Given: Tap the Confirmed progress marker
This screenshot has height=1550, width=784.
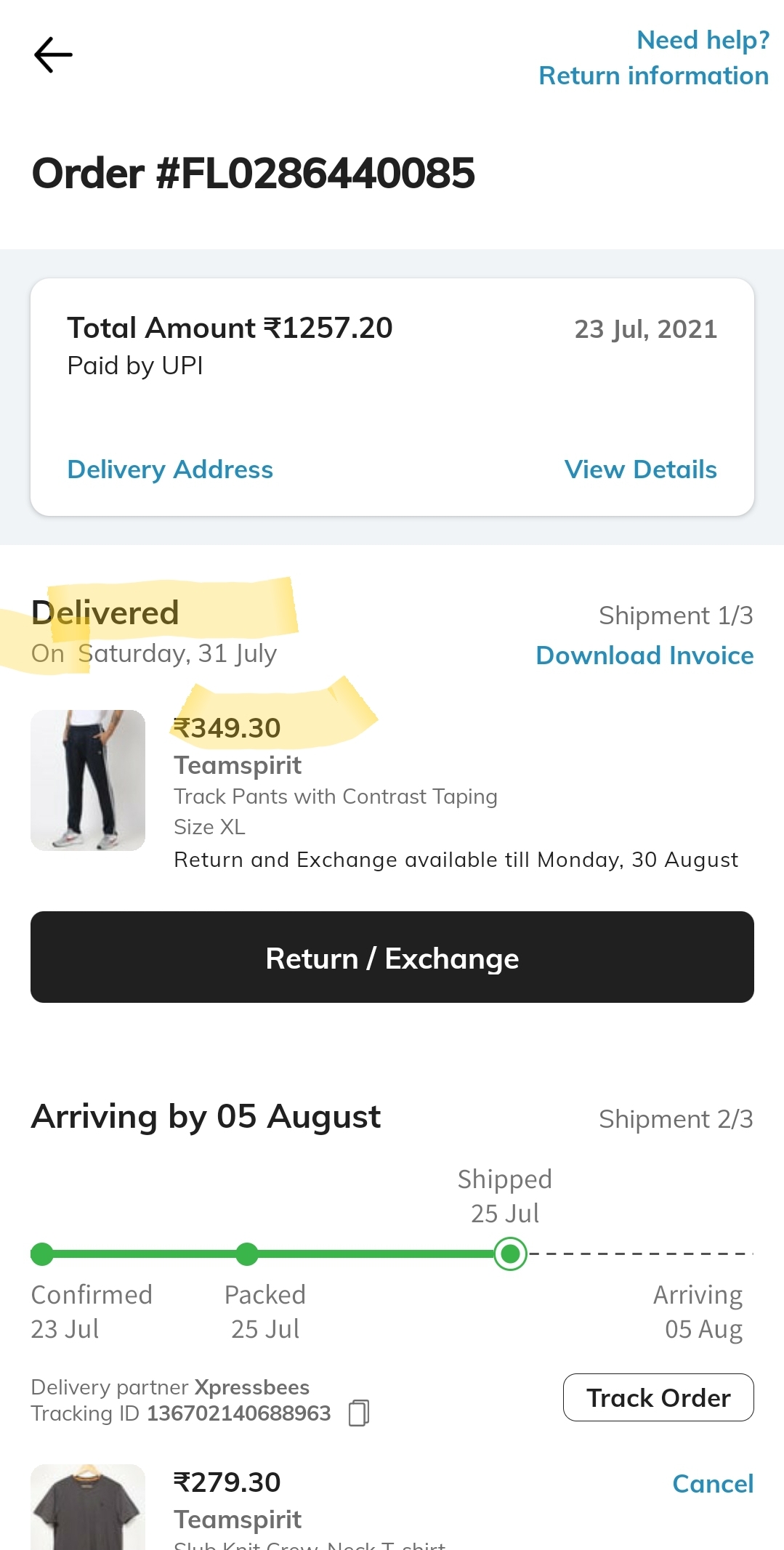Looking at the screenshot, I should (42, 1254).
